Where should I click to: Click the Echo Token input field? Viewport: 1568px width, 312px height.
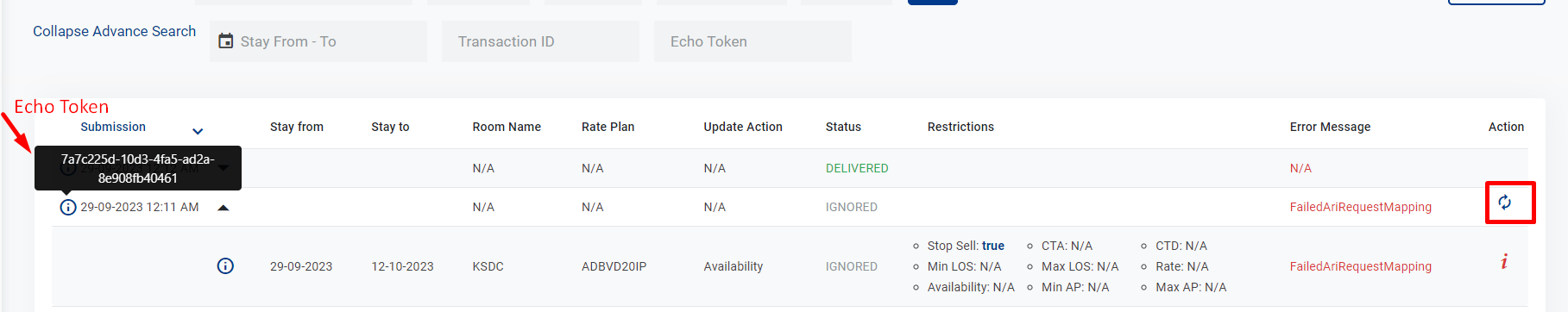coord(753,41)
